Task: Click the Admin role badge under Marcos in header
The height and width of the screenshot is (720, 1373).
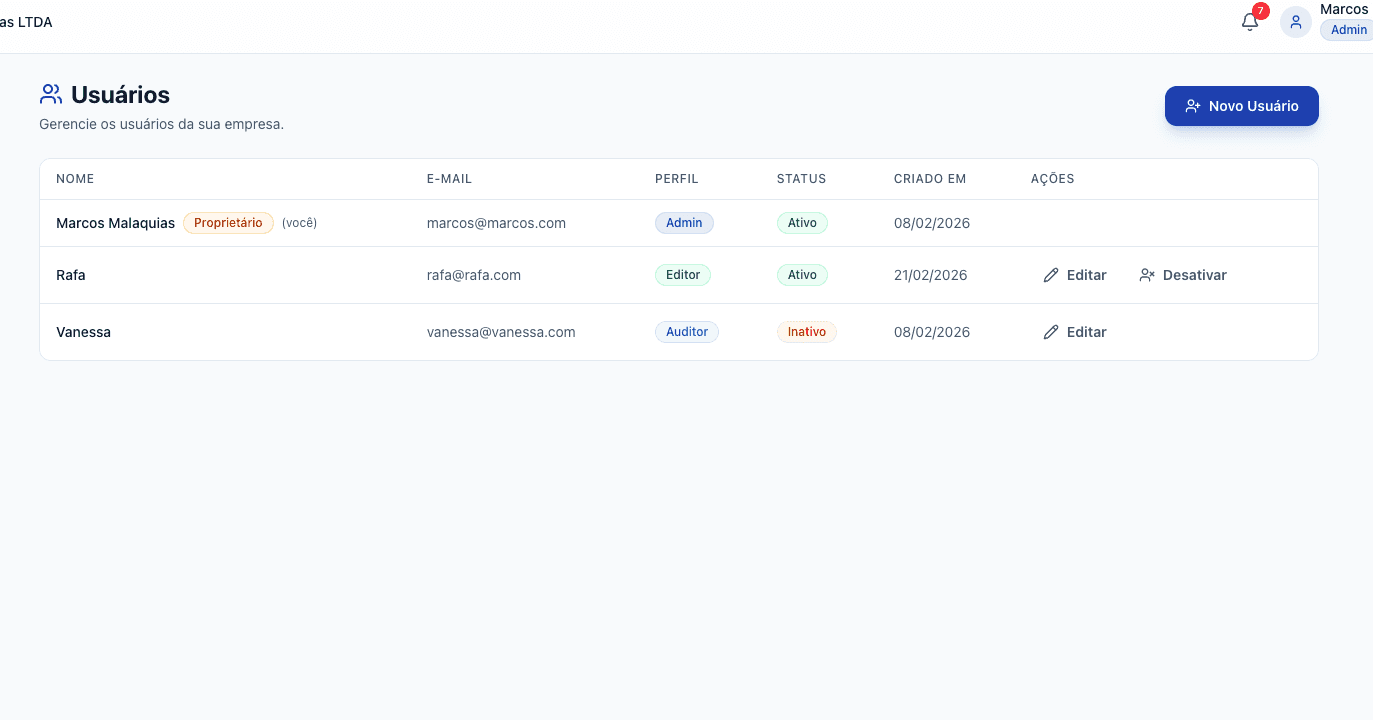Action: (1347, 30)
